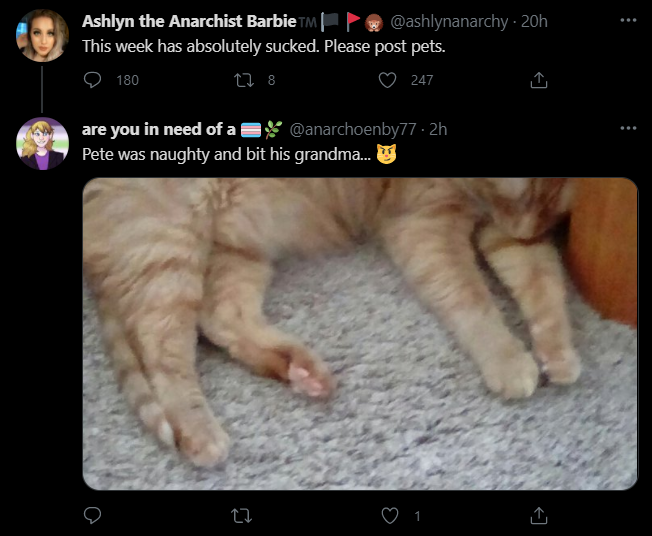This screenshot has width=652, height=536.
Task: Open the 20h timestamp of Ashlyn's tweet
Action: pyautogui.click(x=534, y=21)
